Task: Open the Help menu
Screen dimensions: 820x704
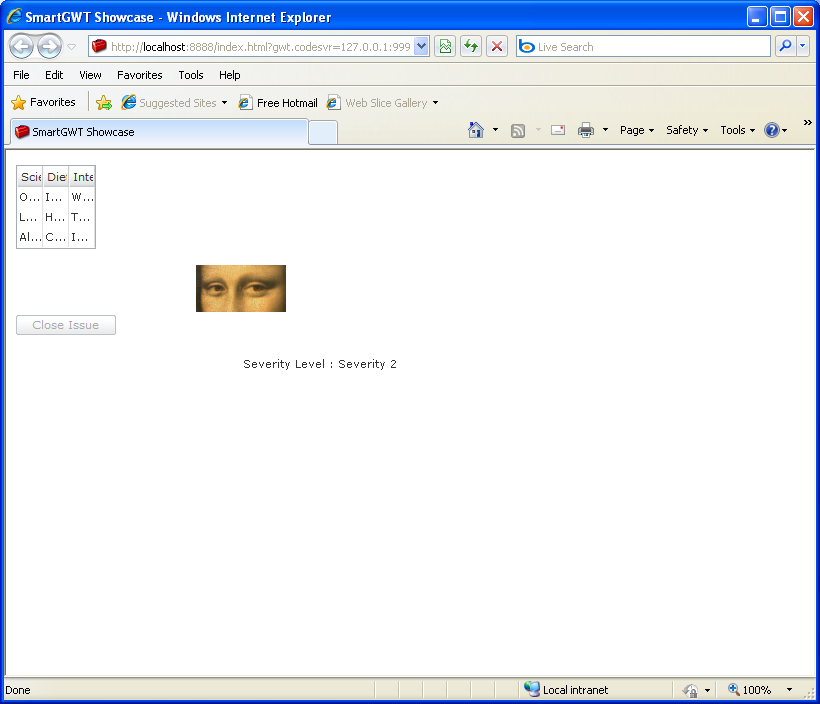Action: pyautogui.click(x=230, y=75)
